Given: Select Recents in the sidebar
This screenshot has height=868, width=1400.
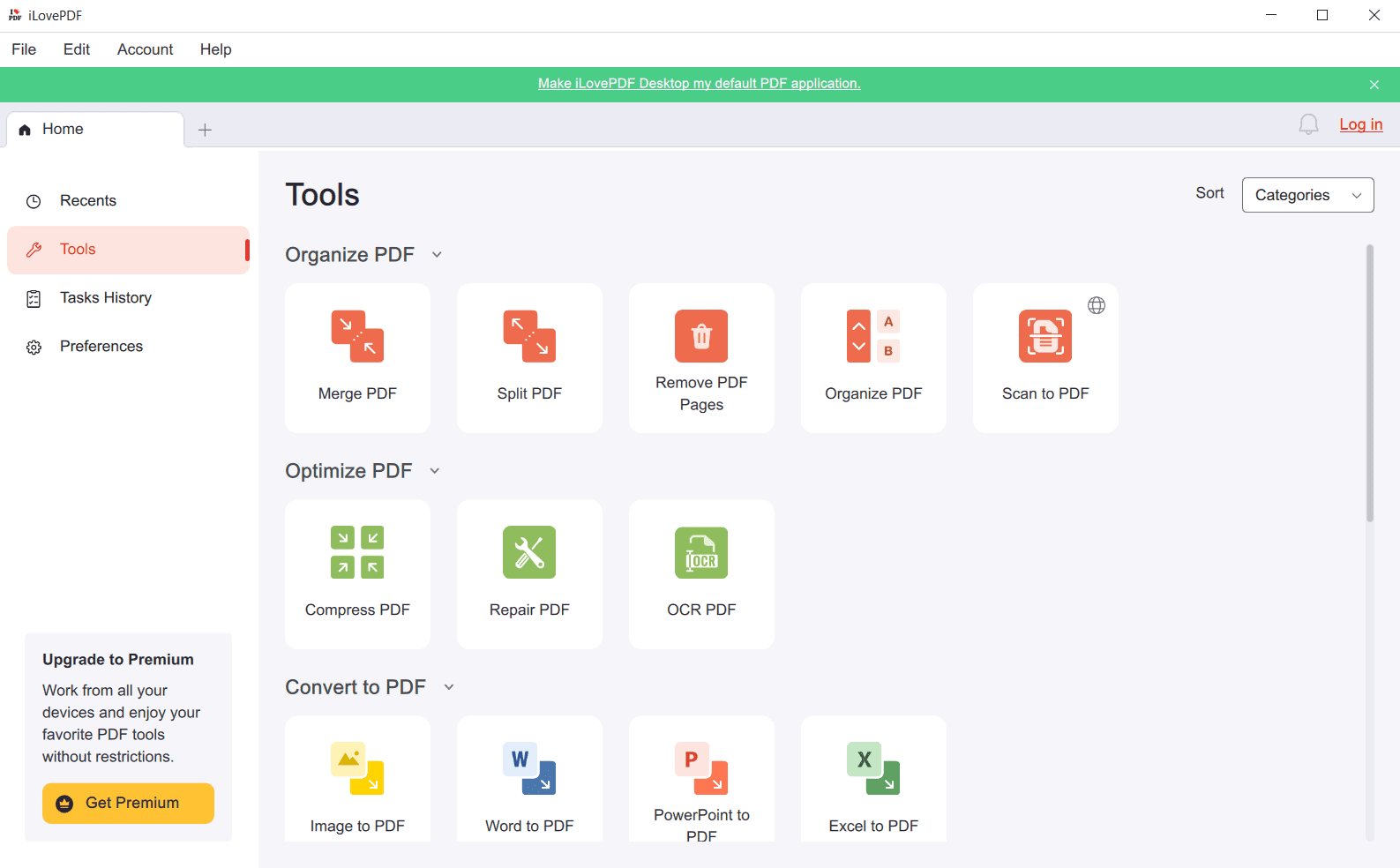Looking at the screenshot, I should click(x=128, y=201).
